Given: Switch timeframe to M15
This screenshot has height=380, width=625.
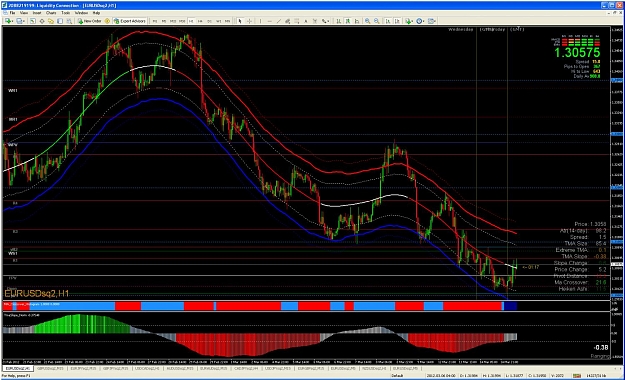Looking at the screenshot, I should (x=173, y=21).
